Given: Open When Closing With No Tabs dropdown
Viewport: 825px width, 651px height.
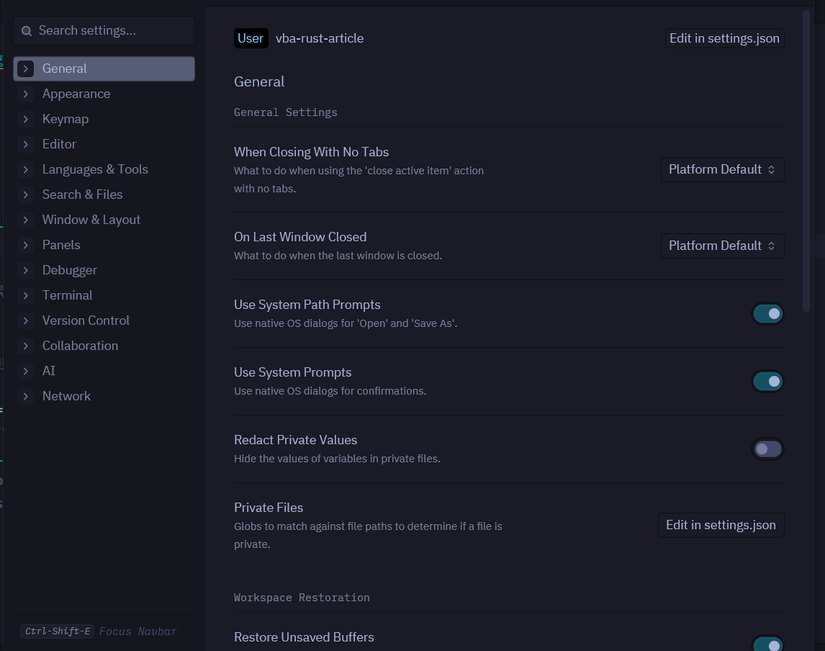Looking at the screenshot, I should pyautogui.click(x=722, y=170).
